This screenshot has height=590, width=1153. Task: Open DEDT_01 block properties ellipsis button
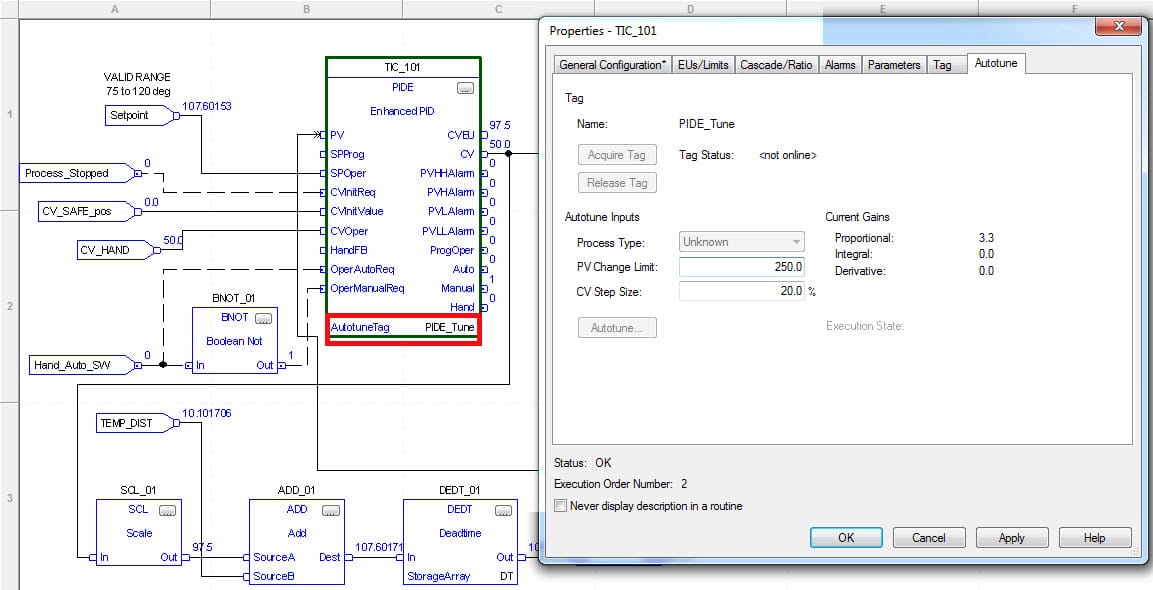(x=503, y=511)
